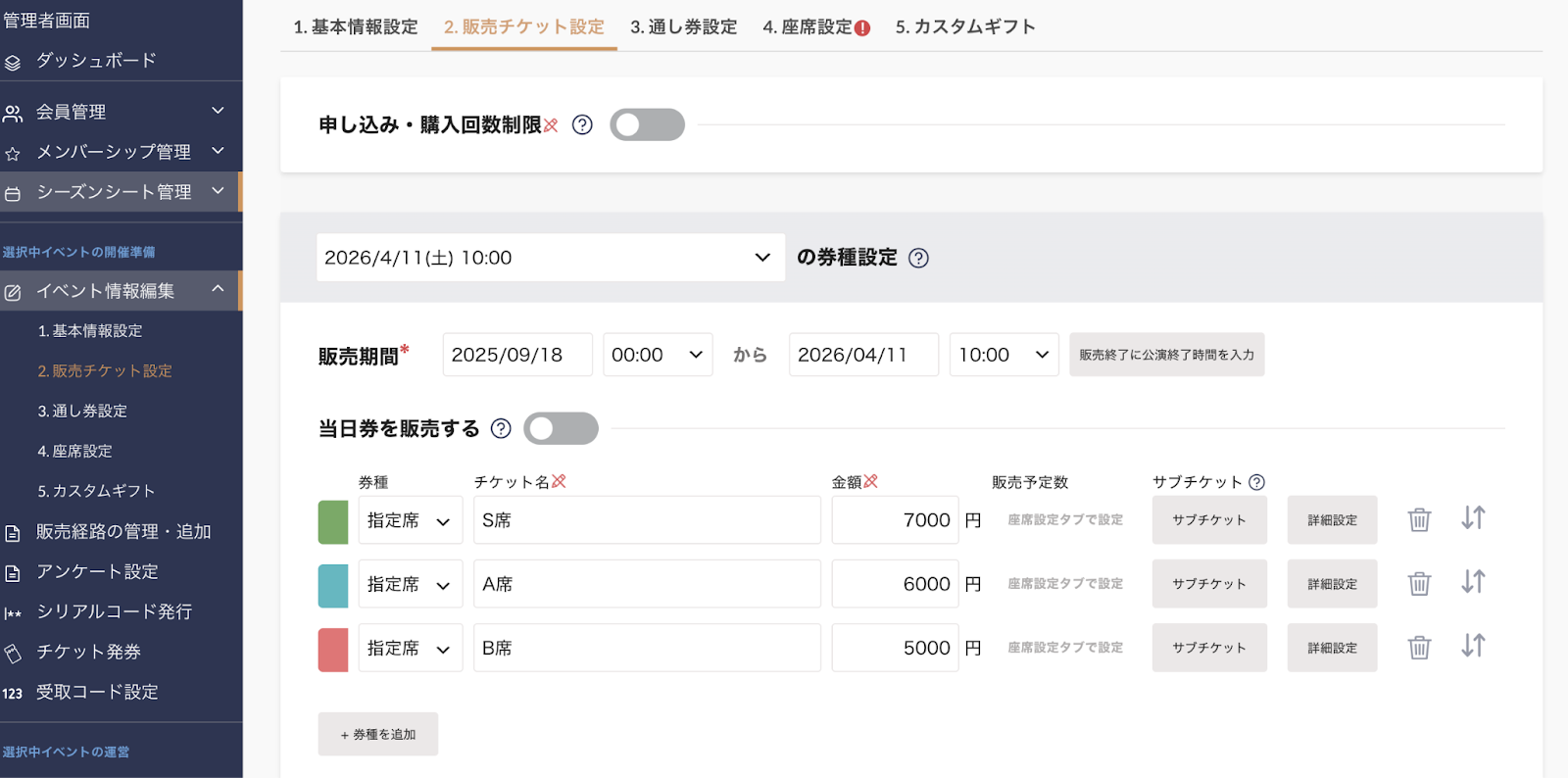The image size is (1568, 778).
Task: Open the 4. 座席設定 tab
Action: (815, 27)
